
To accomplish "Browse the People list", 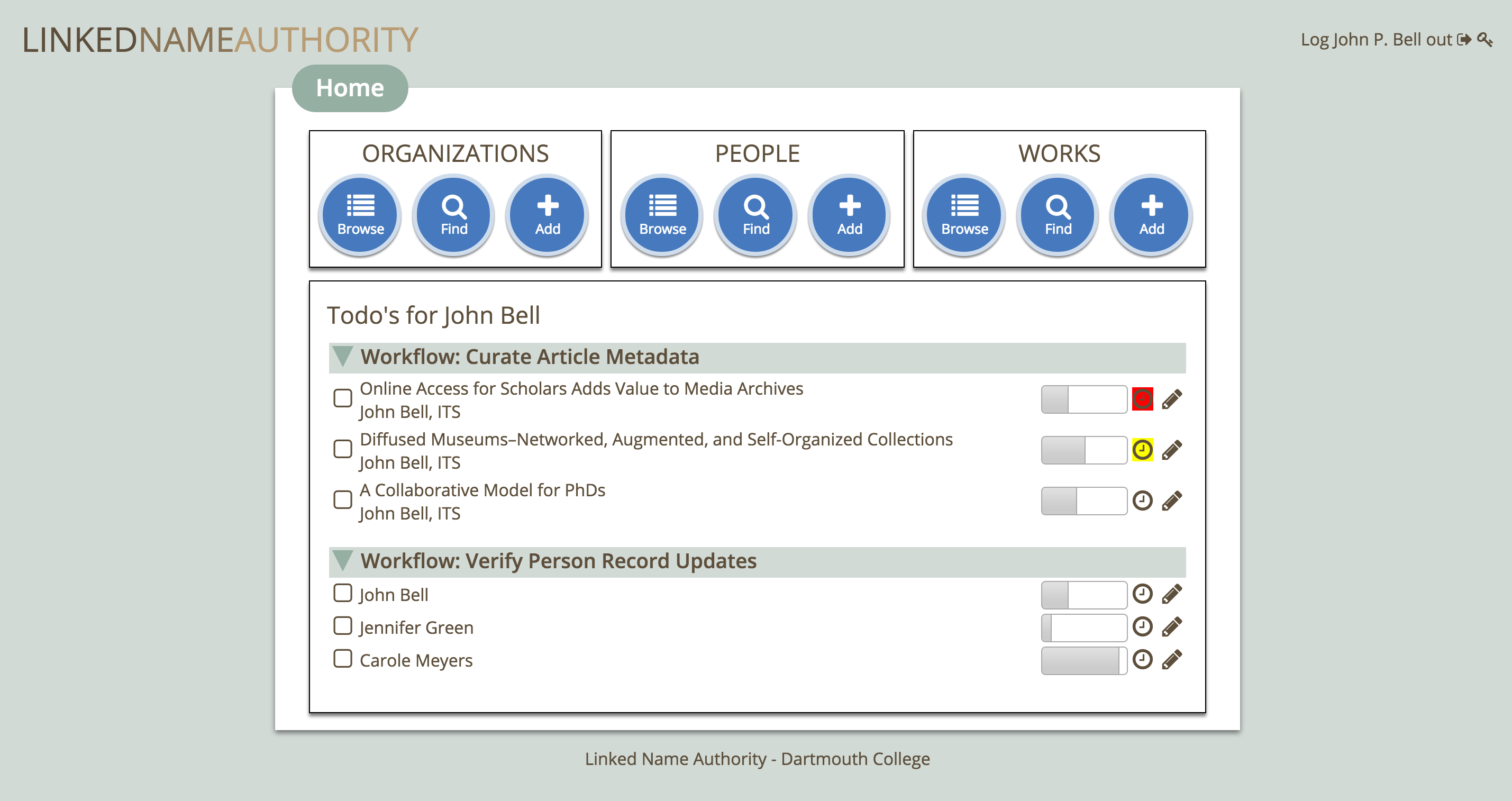I will click(662, 215).
